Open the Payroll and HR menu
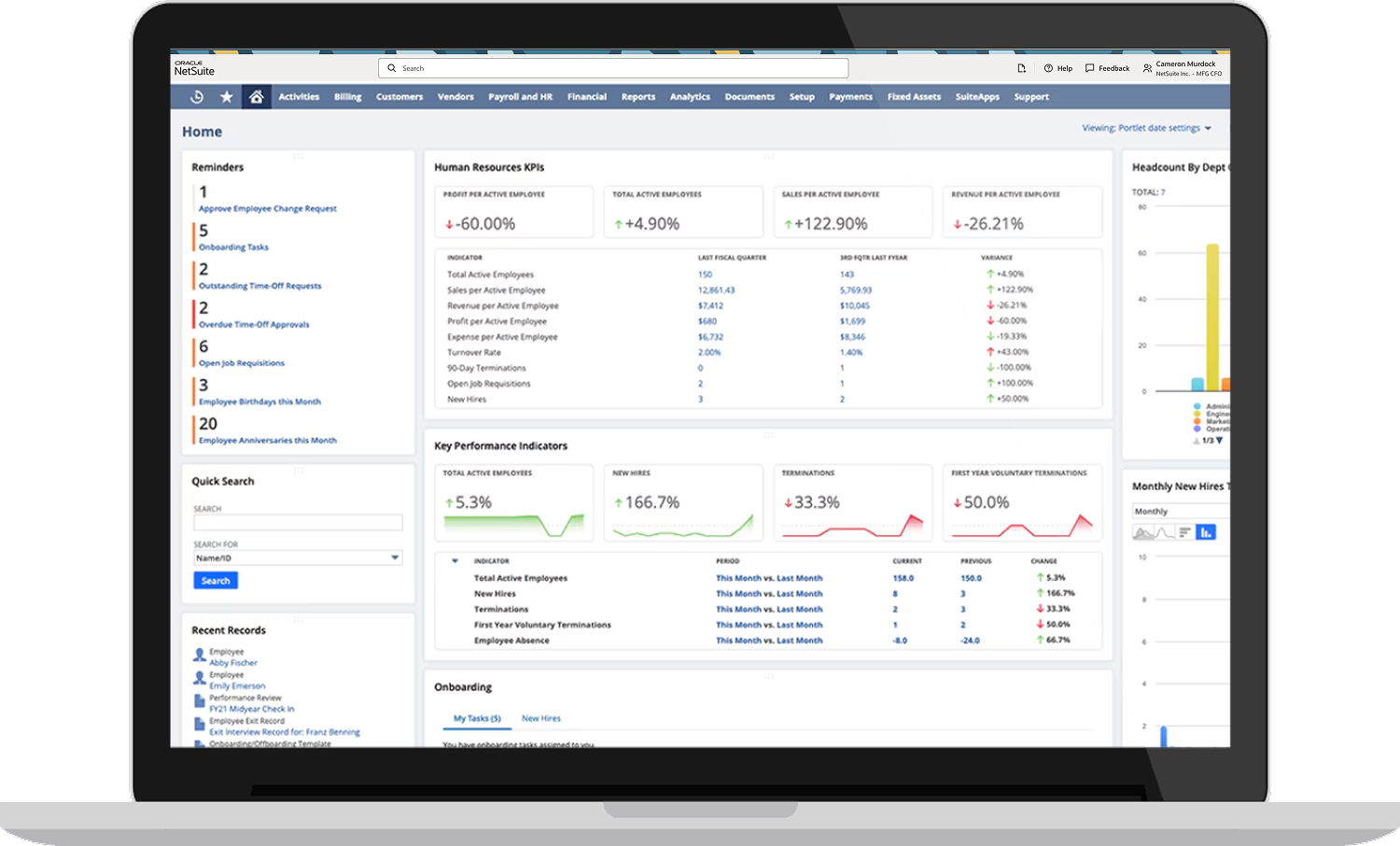1400x846 pixels. [520, 96]
